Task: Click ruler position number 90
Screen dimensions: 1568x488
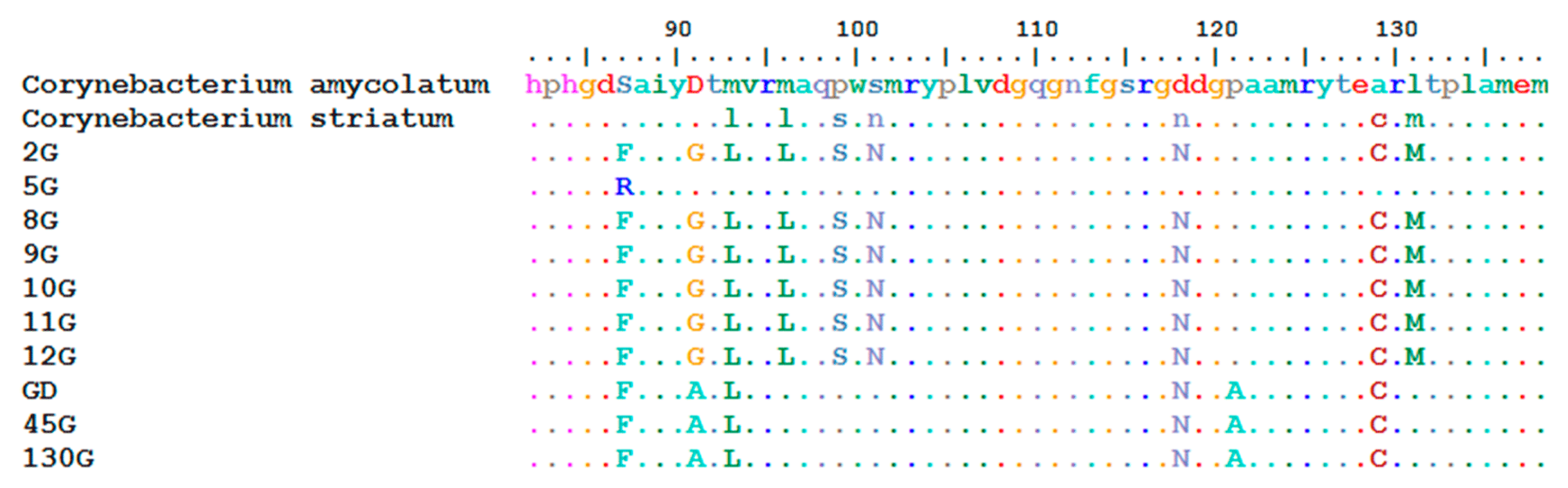Action: tap(678, 29)
